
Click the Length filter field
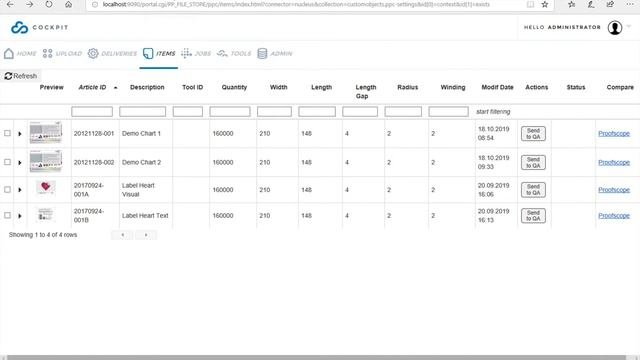coord(317,111)
